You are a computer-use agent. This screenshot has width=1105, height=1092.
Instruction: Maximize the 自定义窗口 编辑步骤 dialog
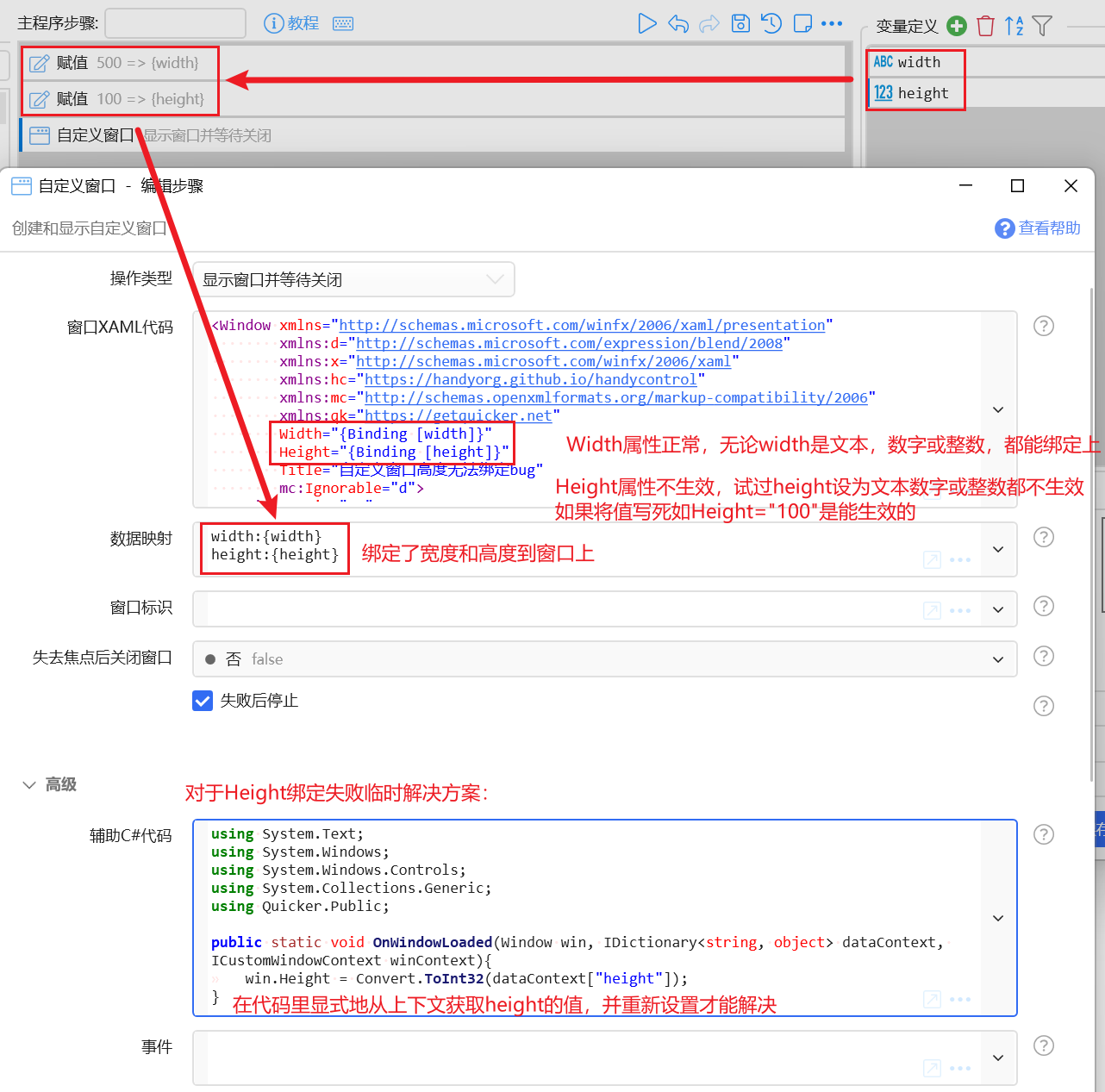point(1018,186)
